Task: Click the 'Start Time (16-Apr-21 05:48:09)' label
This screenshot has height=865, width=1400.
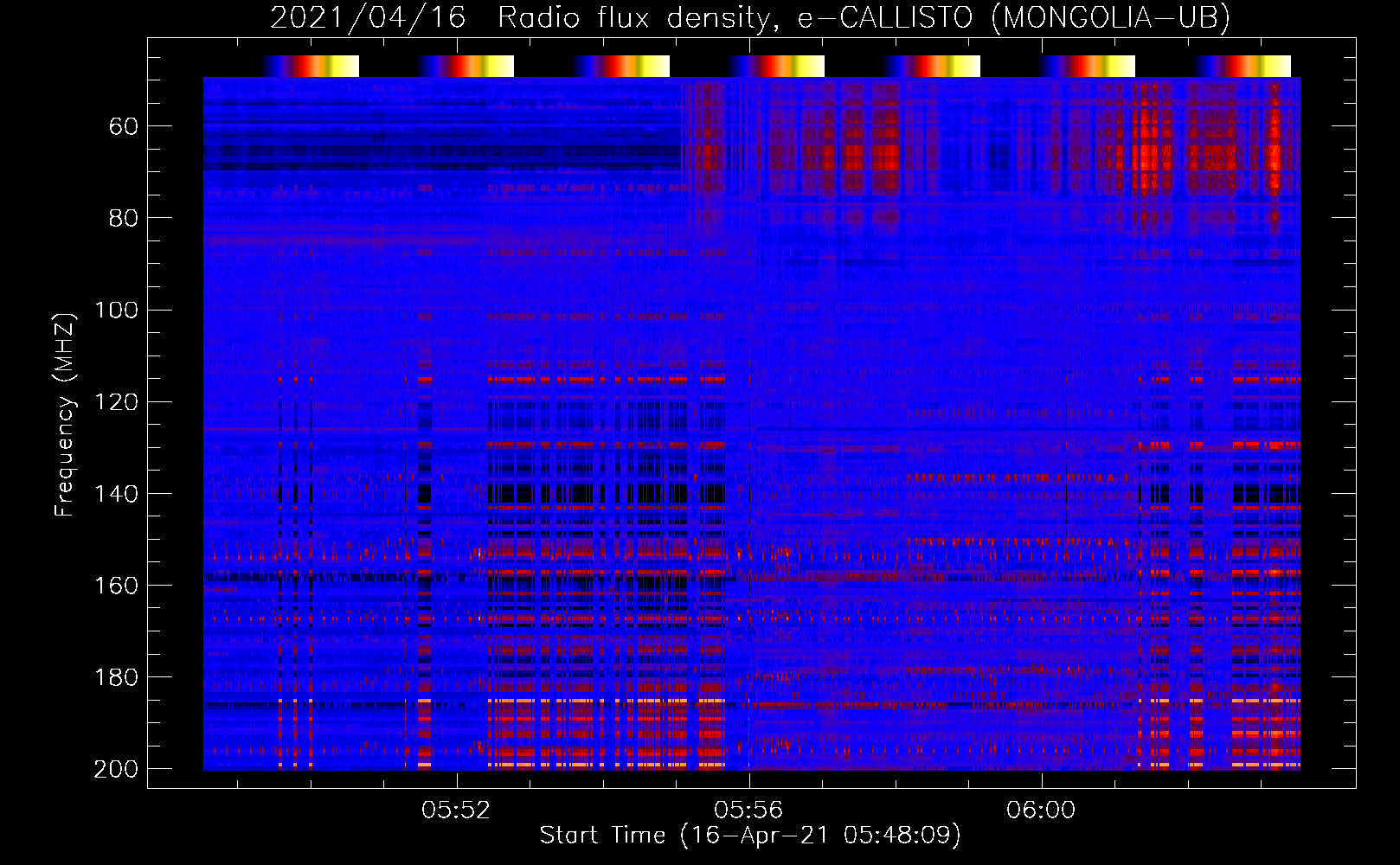Action: pyautogui.click(x=750, y=836)
